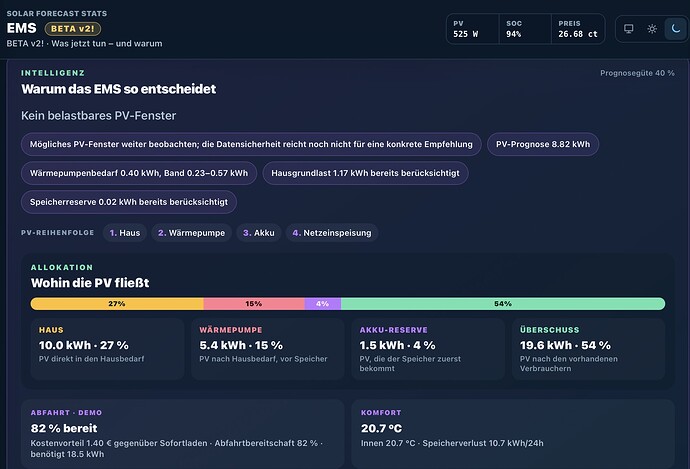
Task: Click the EMS title
Action: point(22,28)
